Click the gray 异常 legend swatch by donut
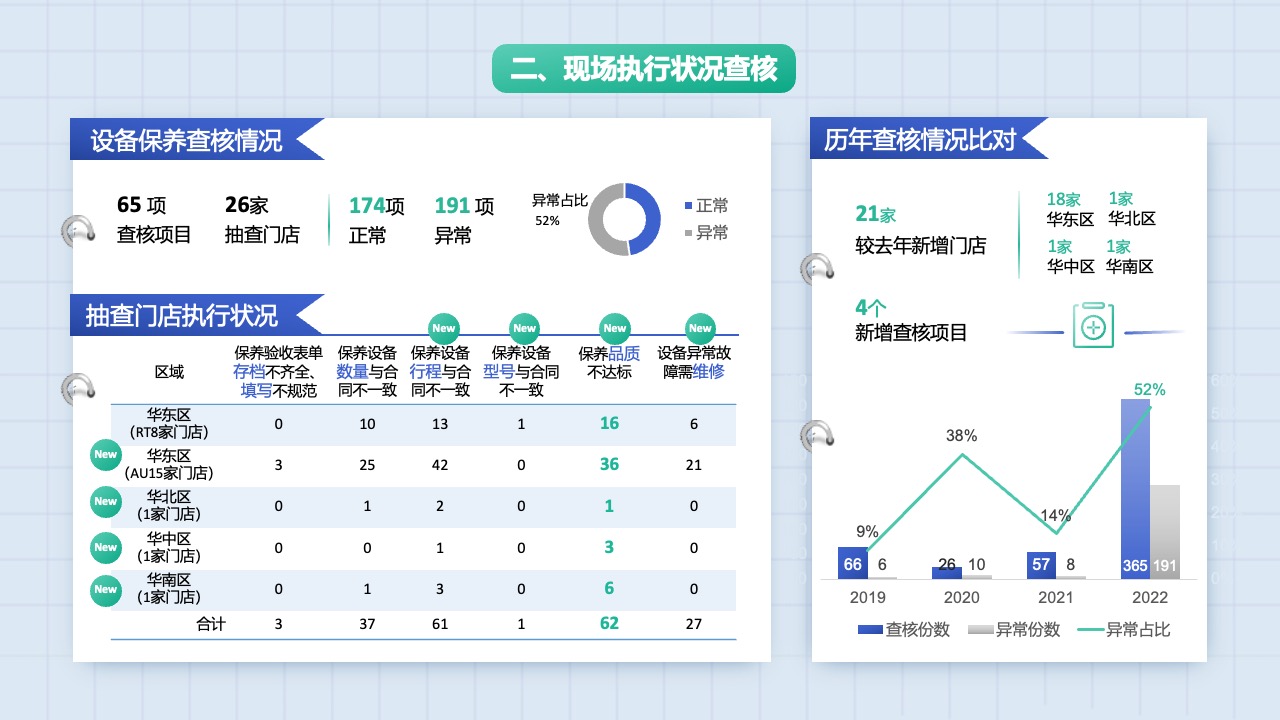1280x720 pixels. [688, 233]
